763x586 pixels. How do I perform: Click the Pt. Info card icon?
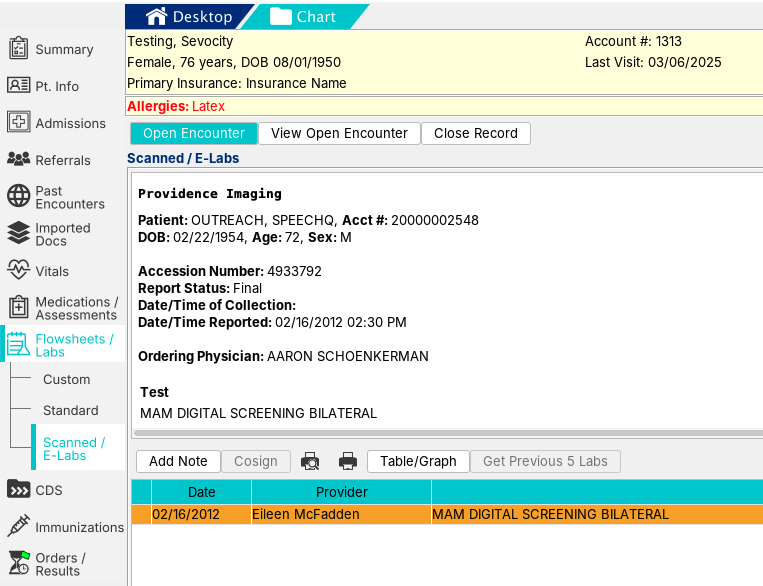click(x=18, y=85)
